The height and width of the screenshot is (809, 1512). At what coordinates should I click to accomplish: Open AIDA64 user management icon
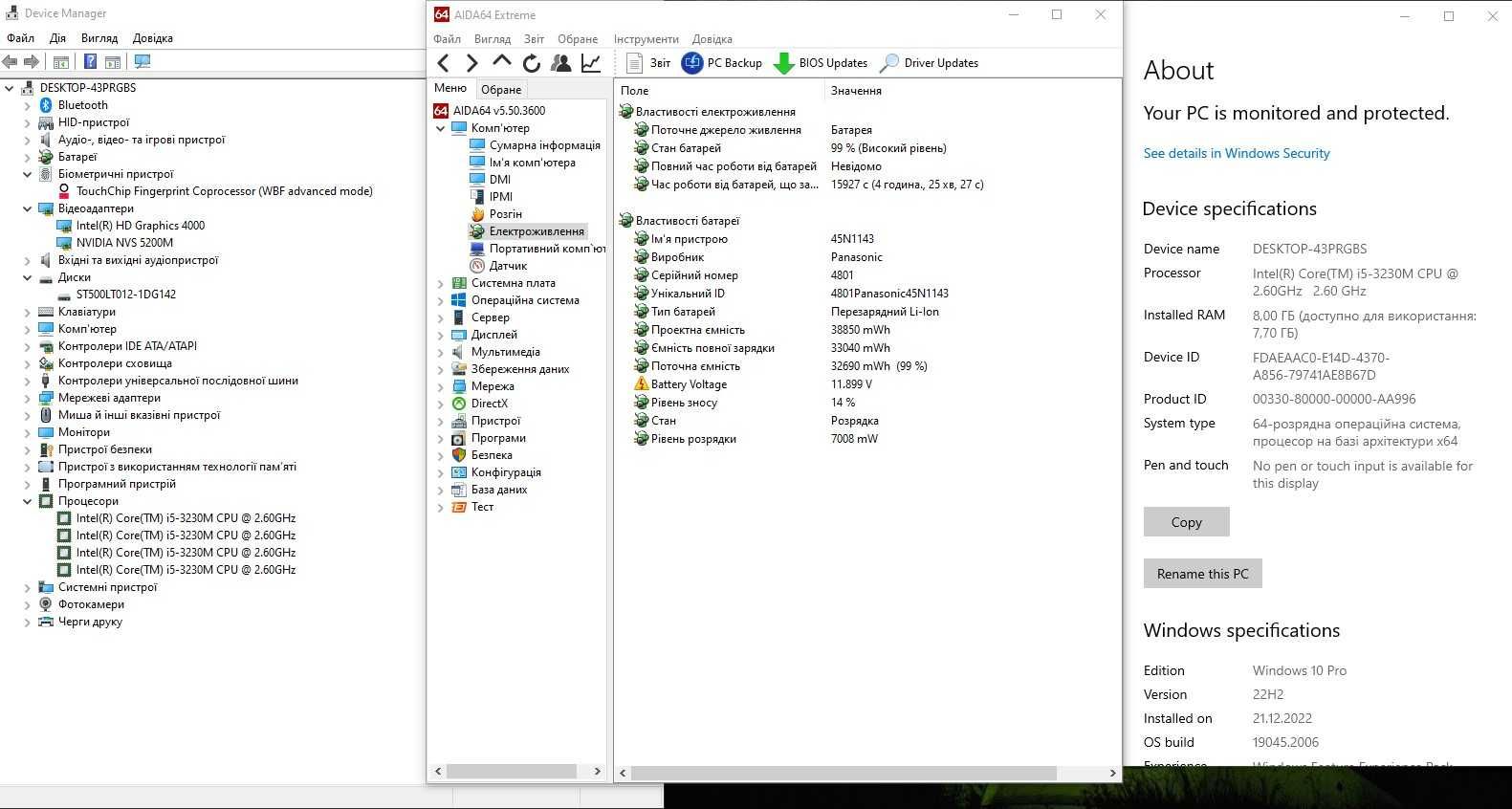561,63
